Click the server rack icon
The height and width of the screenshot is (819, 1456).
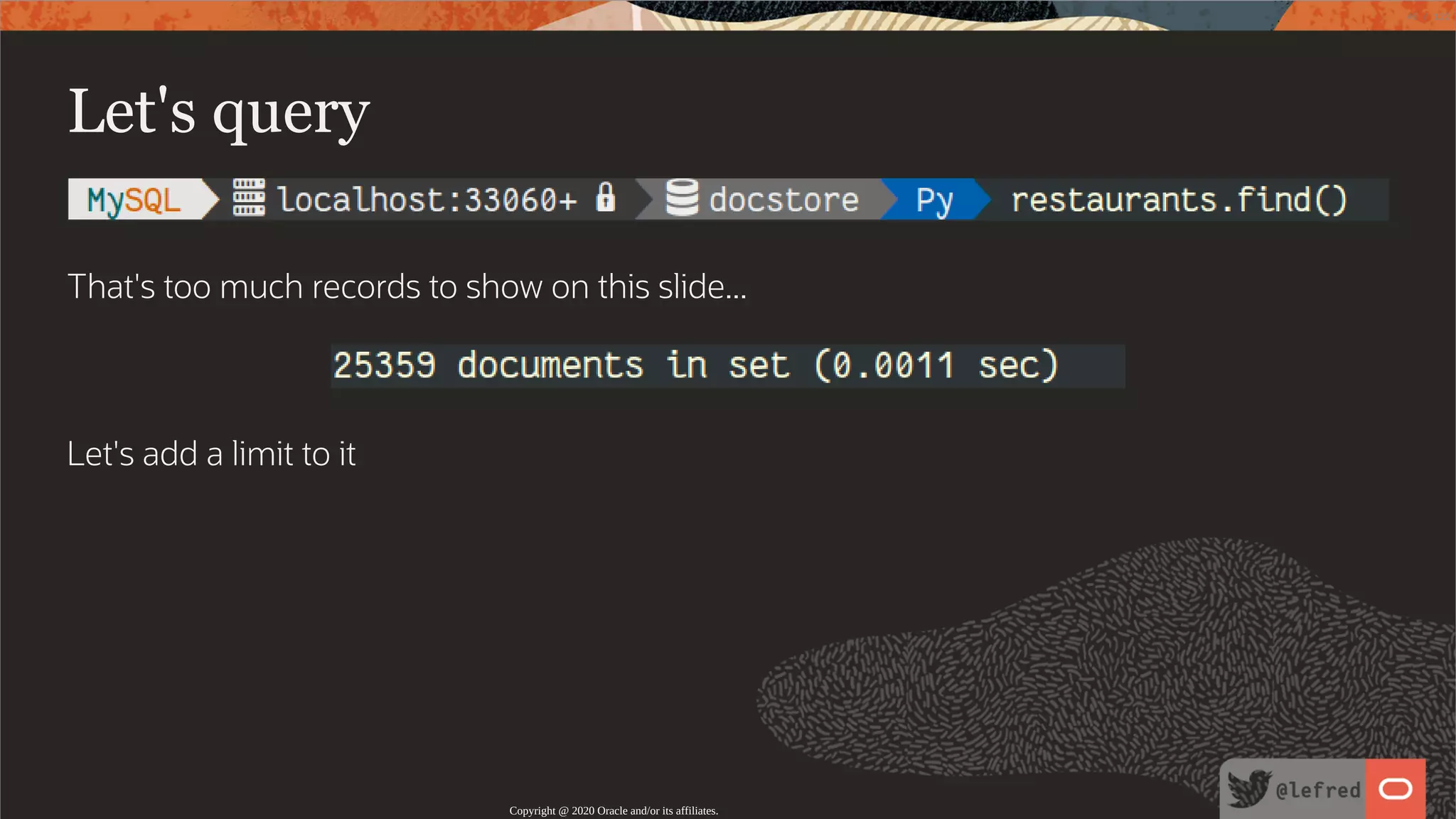click(x=249, y=198)
